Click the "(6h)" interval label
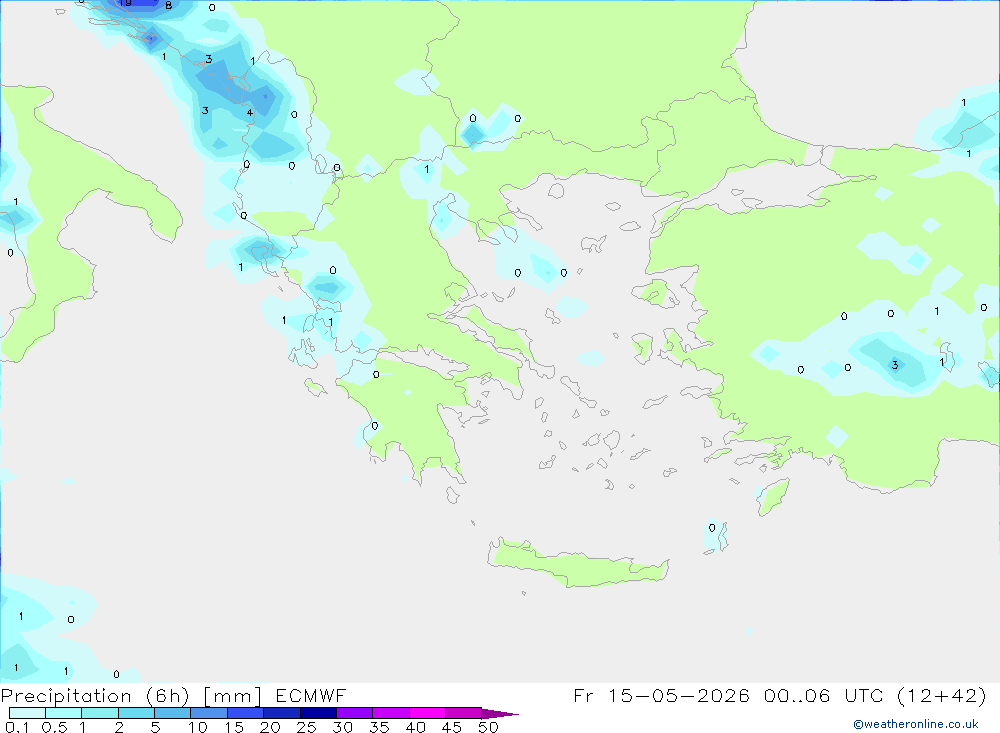 click(167, 696)
